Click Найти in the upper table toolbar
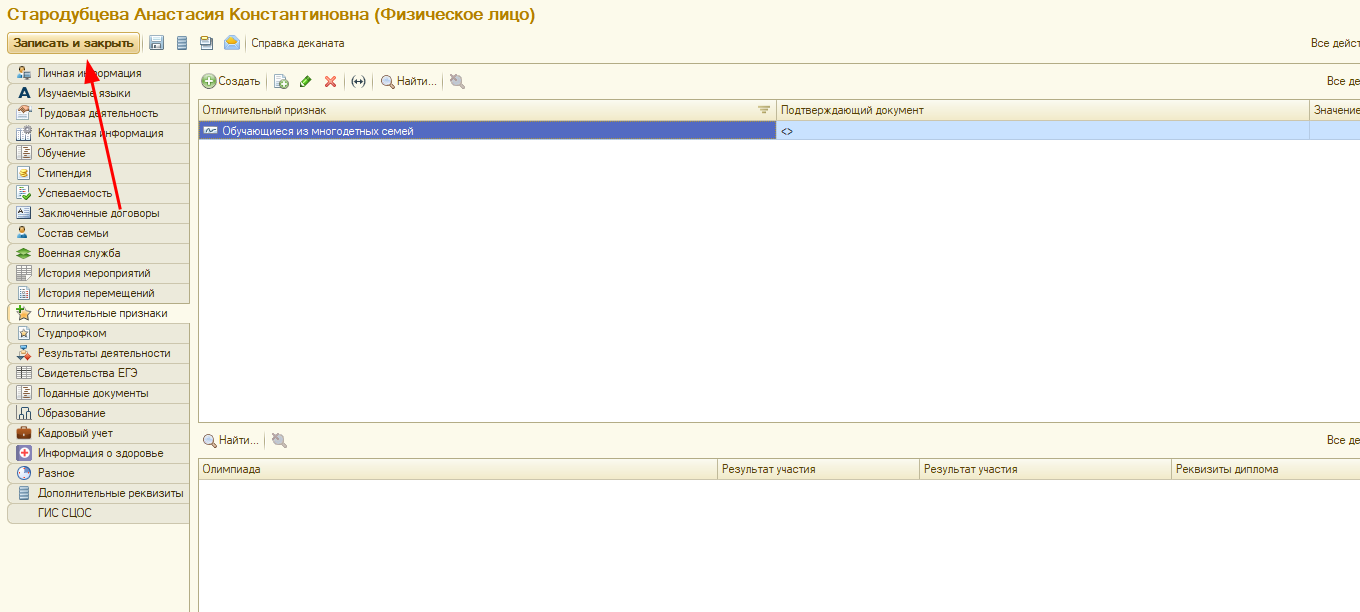The width and height of the screenshot is (1360, 612). point(408,82)
